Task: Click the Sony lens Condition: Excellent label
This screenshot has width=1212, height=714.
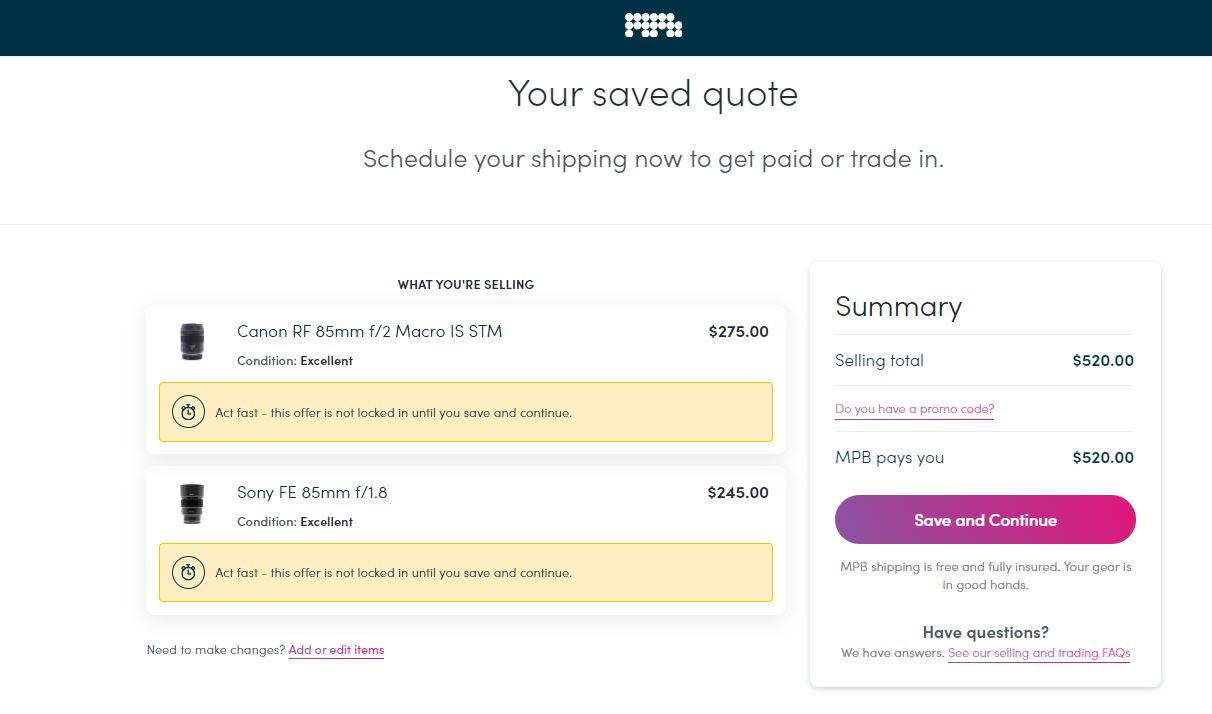Action: click(295, 522)
